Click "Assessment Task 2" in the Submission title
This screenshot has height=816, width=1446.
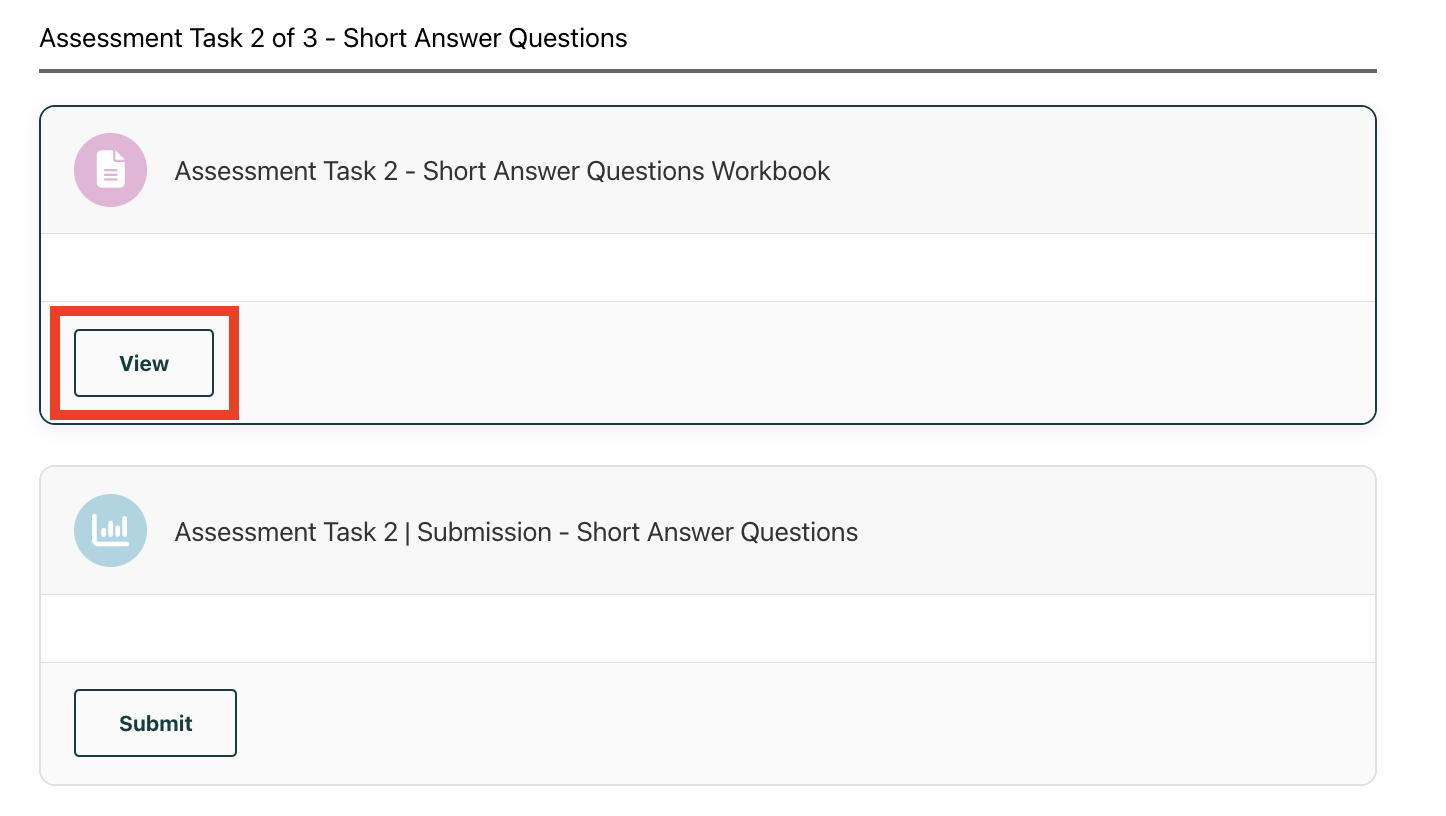click(x=286, y=532)
